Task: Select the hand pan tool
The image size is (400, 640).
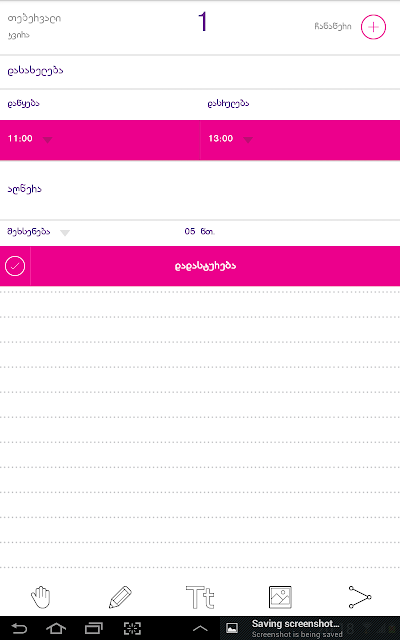Action: [41, 597]
